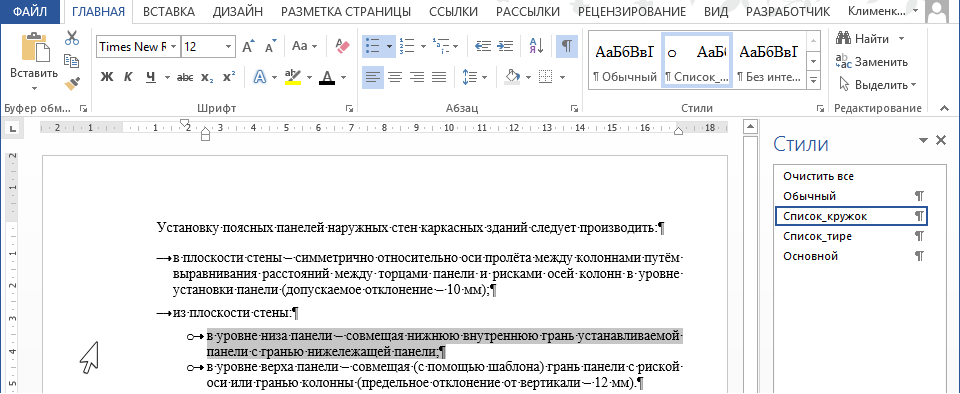Open the РАССЫЛКИ tab
This screenshot has height=394, width=960.
[528, 12]
